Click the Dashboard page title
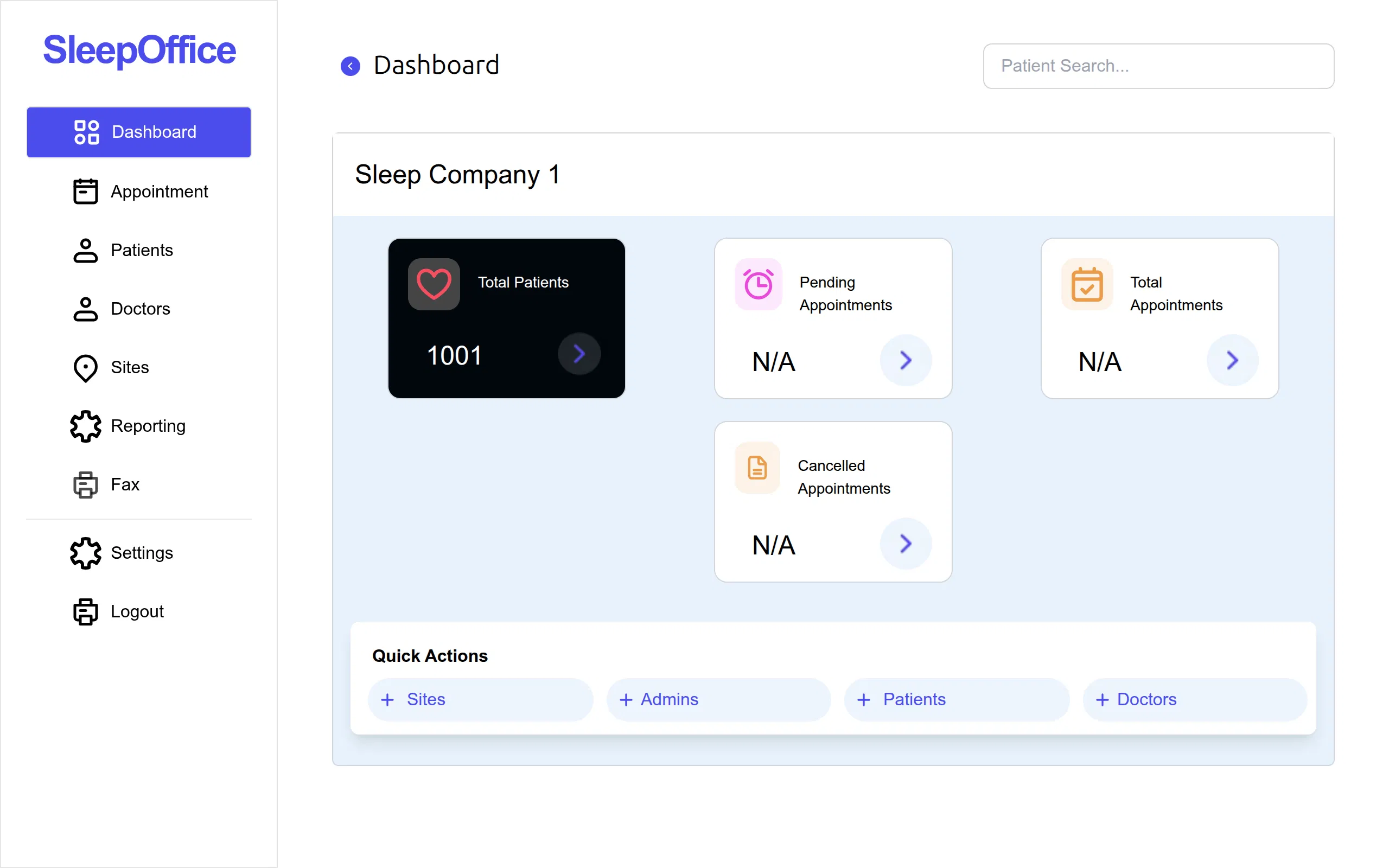The height and width of the screenshot is (868, 1389). click(x=436, y=65)
